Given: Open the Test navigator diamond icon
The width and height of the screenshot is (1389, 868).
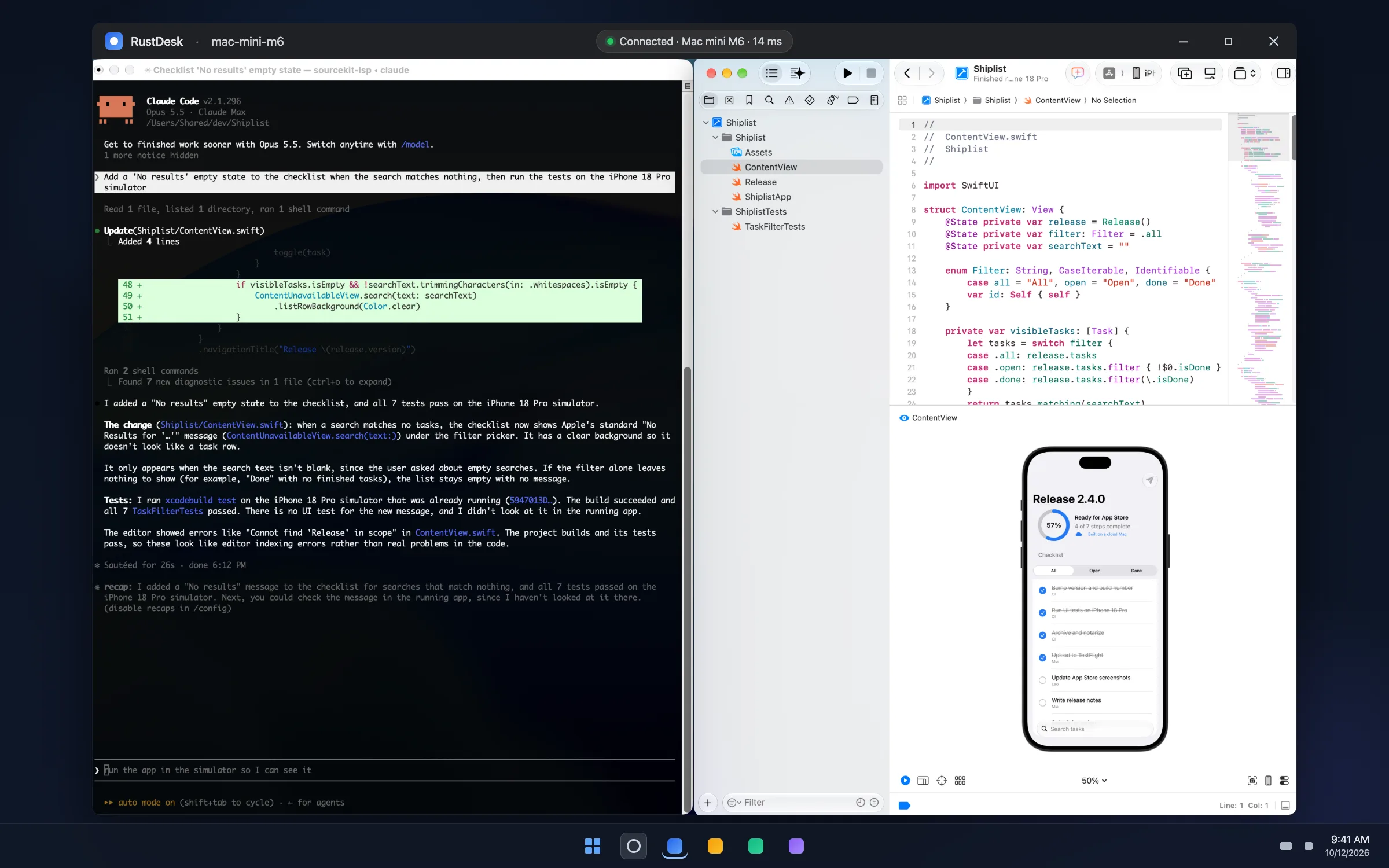Looking at the screenshot, I should coord(810,100).
